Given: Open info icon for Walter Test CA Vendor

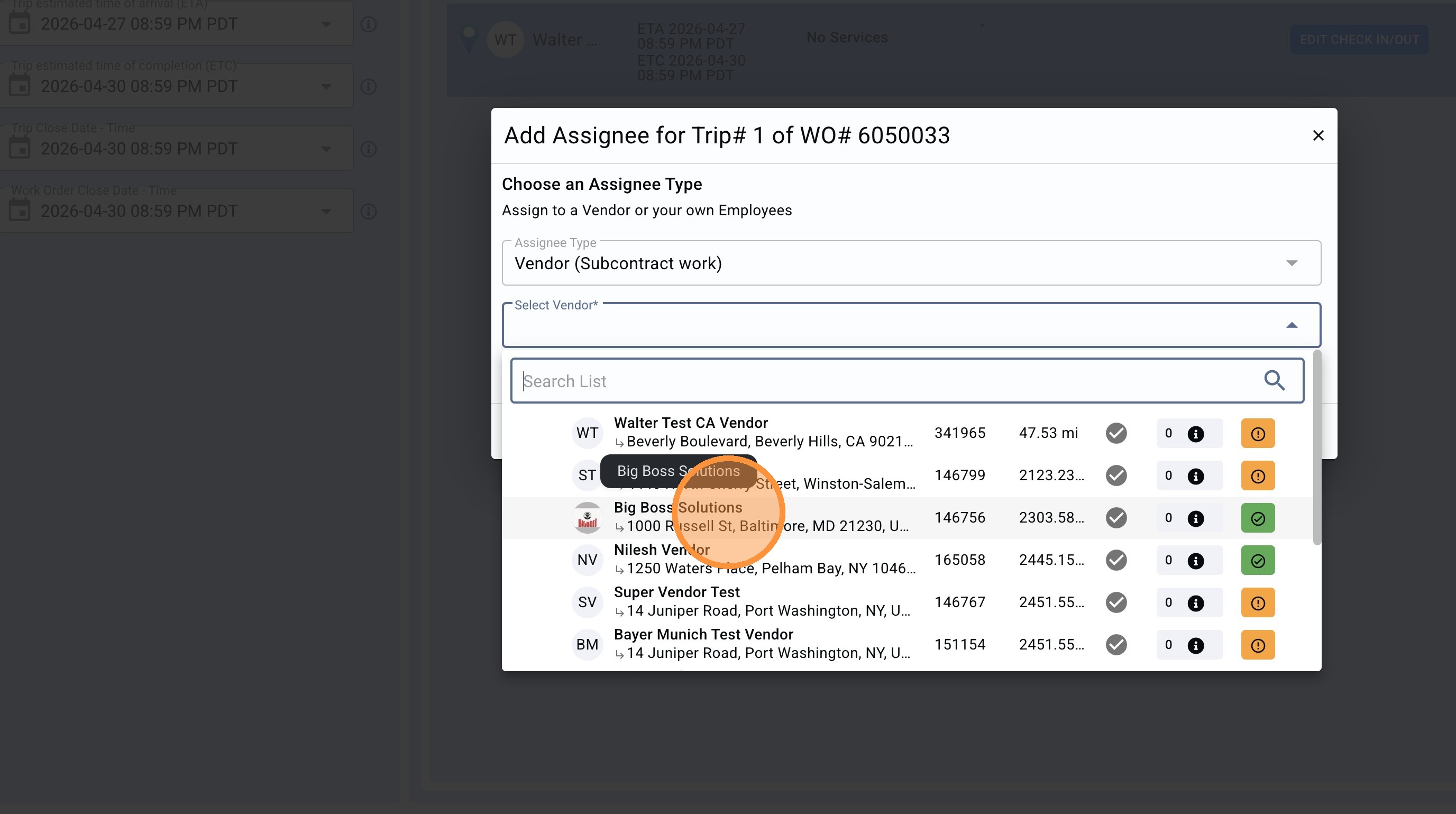Looking at the screenshot, I should coord(1195,434).
